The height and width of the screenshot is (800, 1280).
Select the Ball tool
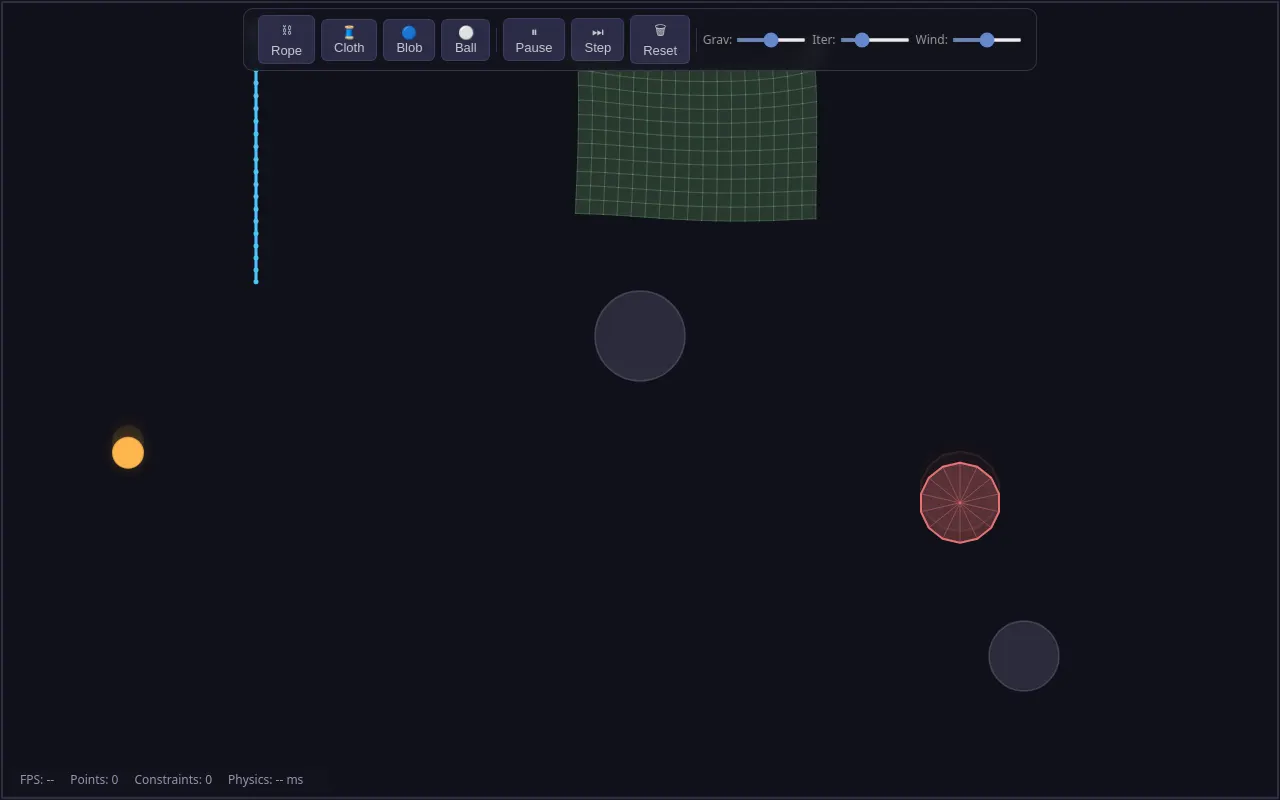(466, 40)
